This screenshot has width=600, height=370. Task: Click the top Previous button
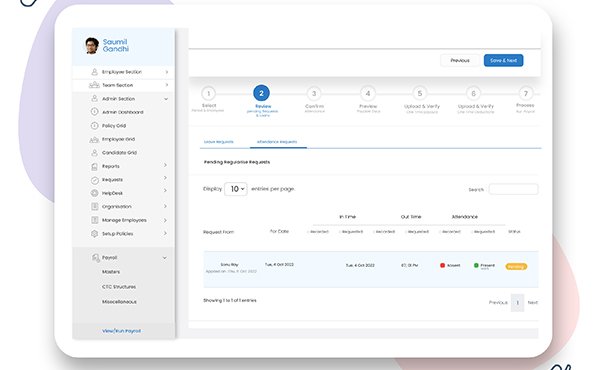460,60
